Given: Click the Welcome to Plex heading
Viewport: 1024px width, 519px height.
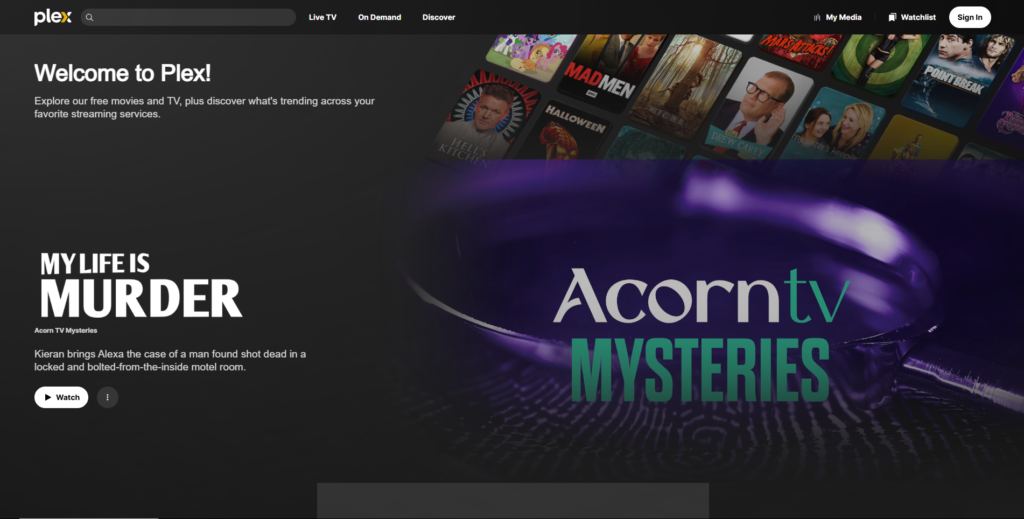Looking at the screenshot, I should [123, 73].
